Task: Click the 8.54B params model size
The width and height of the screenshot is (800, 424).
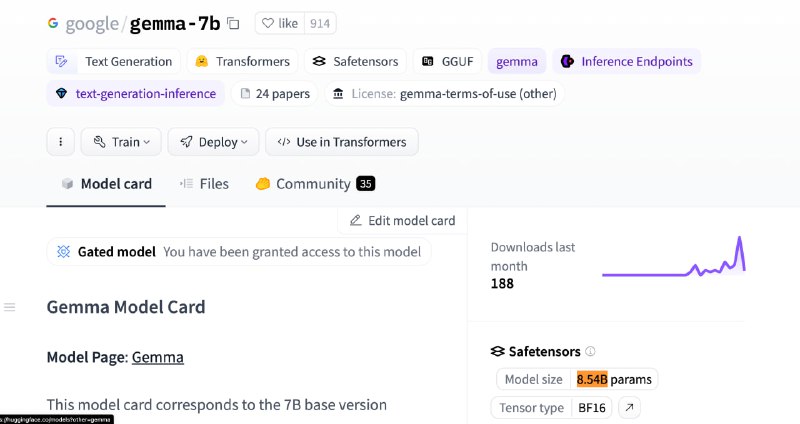Action: [x=614, y=380]
